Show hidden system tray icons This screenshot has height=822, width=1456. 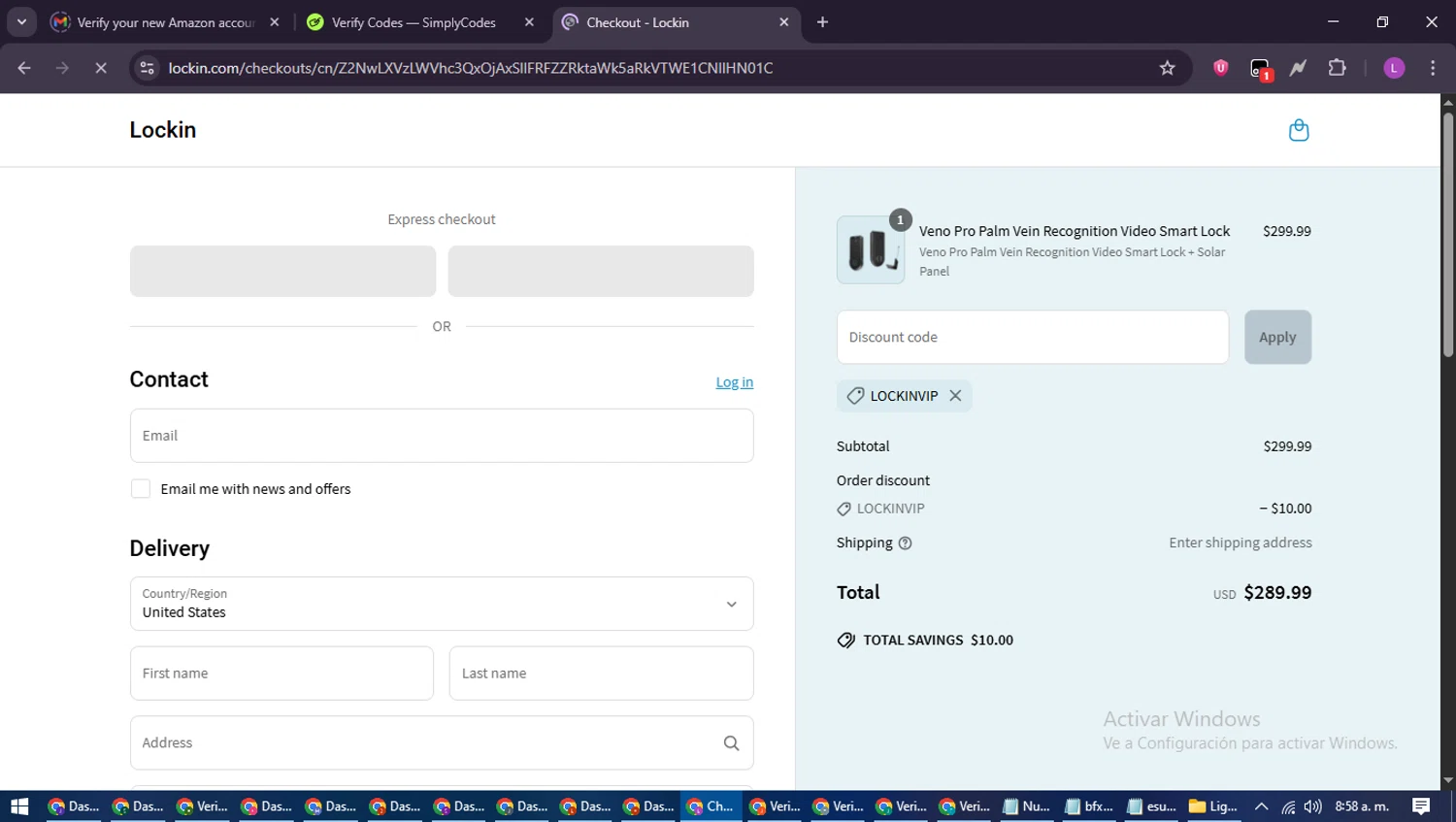click(1261, 806)
